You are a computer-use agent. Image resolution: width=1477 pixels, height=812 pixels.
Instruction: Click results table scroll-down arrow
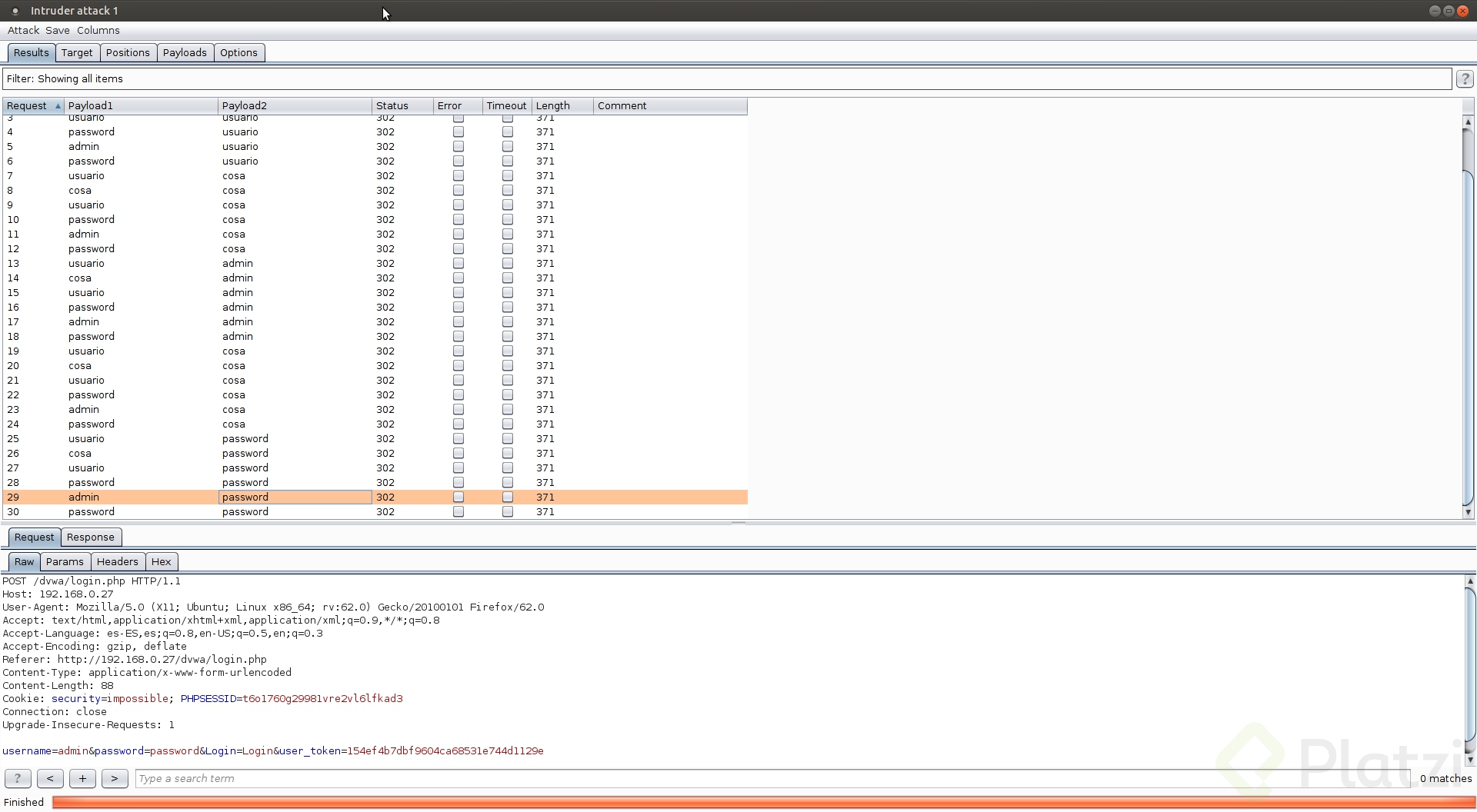pyautogui.click(x=1468, y=512)
